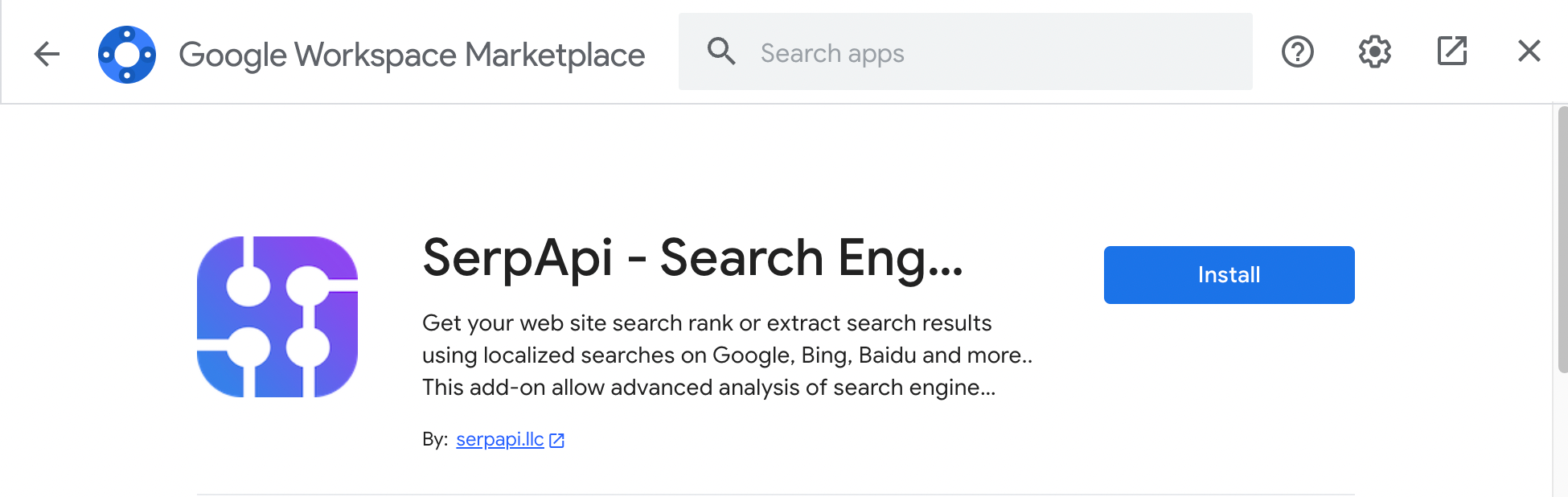The height and width of the screenshot is (497, 1568).
Task: Go back using the left arrow
Action: pos(47,54)
